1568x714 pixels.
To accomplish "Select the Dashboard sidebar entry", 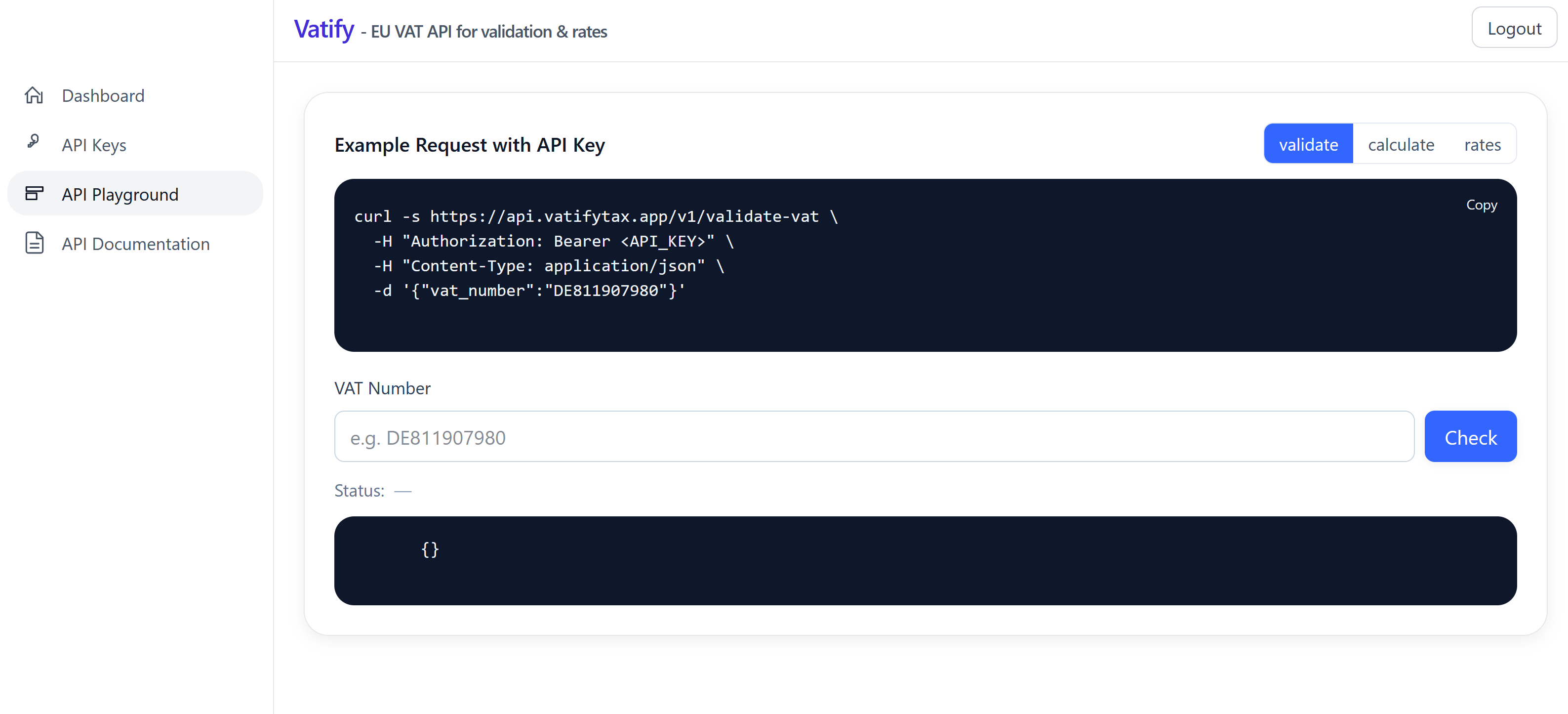I will pos(102,95).
